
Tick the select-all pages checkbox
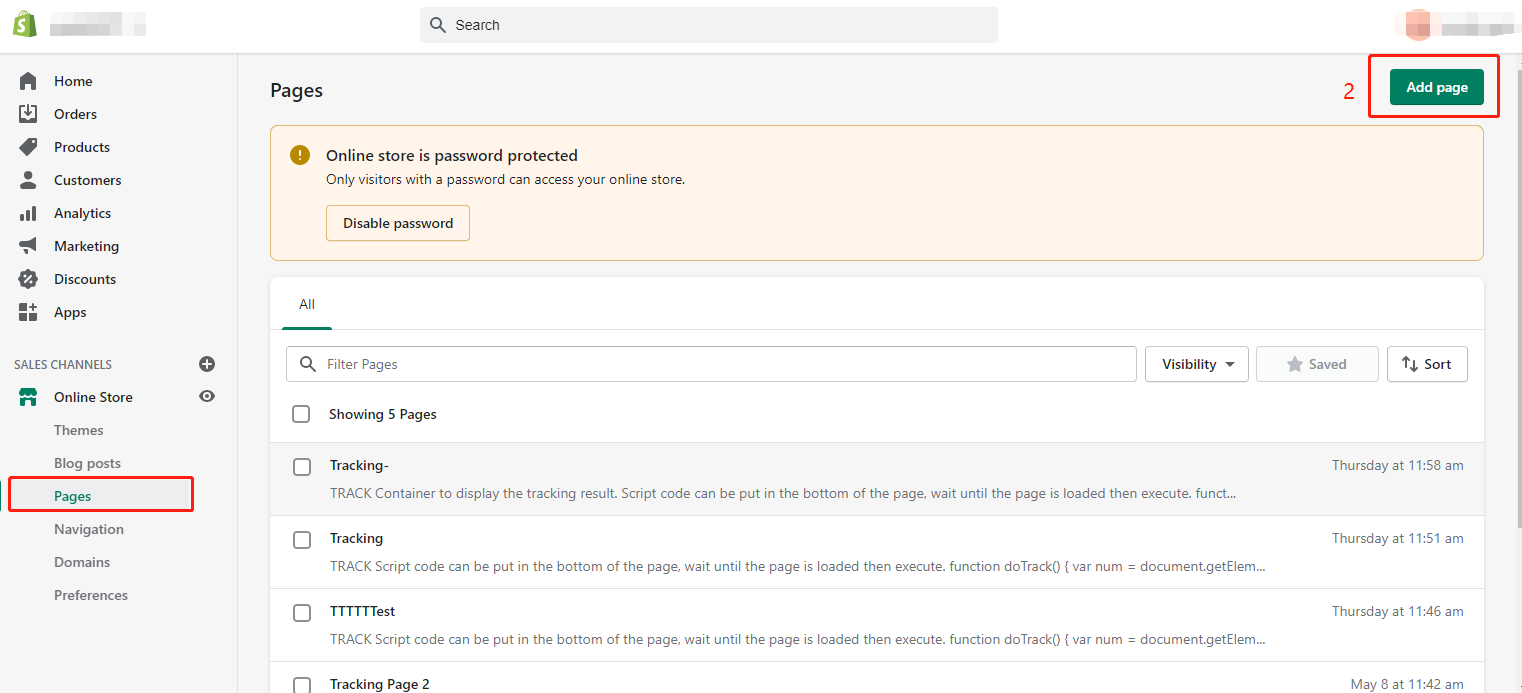coord(301,414)
